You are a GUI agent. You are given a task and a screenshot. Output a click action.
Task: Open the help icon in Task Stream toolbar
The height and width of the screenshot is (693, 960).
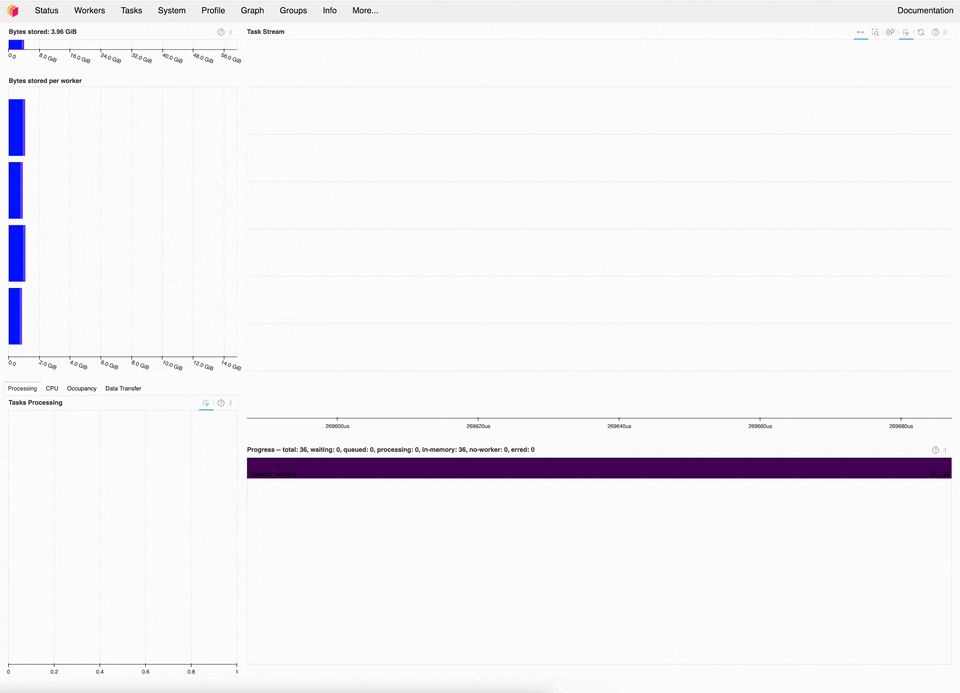point(936,32)
